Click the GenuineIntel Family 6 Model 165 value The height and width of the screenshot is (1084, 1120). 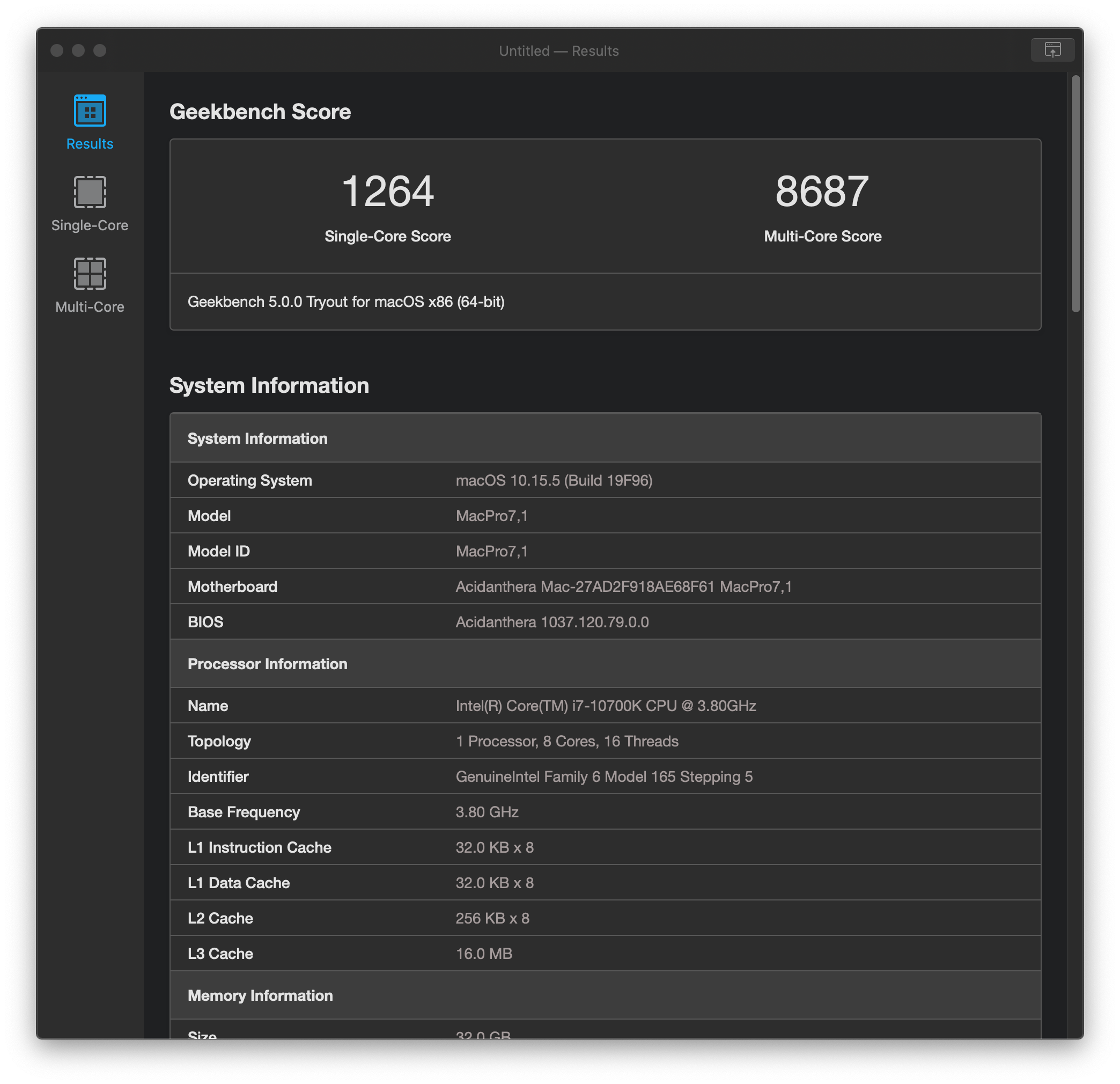point(604,777)
